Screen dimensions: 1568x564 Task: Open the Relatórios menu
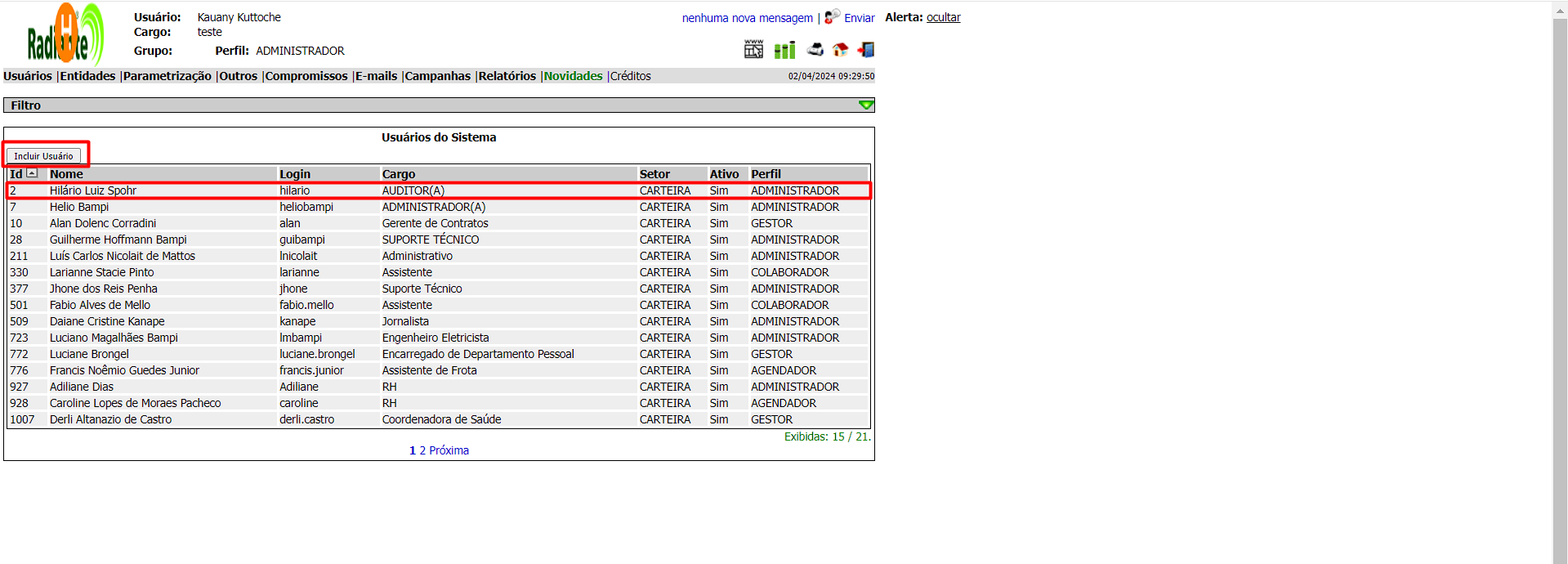pyautogui.click(x=507, y=76)
